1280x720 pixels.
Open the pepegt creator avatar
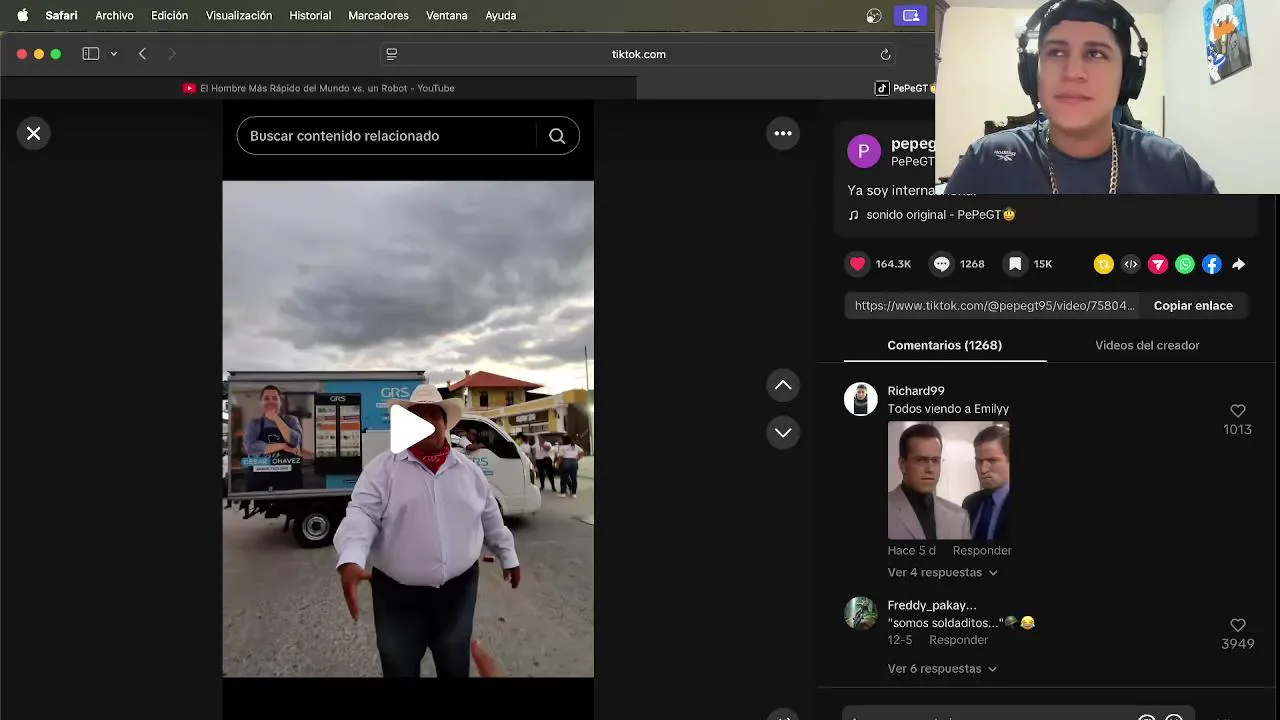(864, 151)
